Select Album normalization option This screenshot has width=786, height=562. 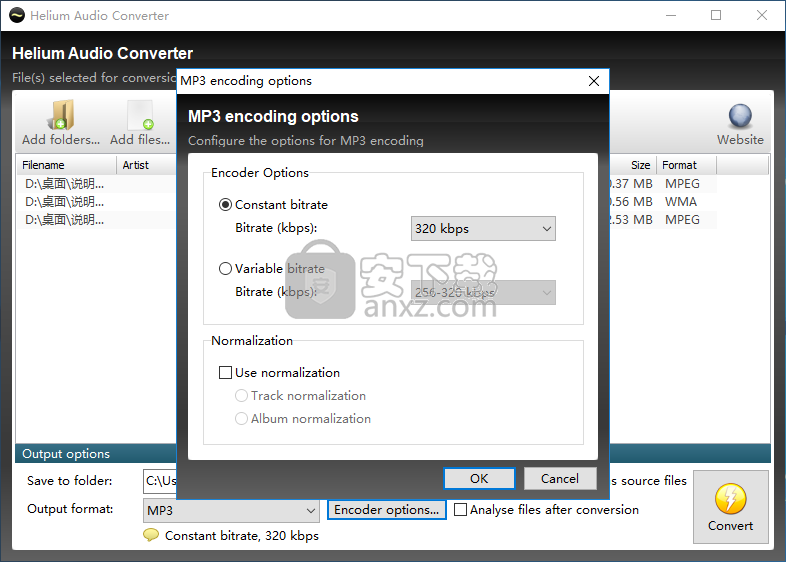coord(241,419)
